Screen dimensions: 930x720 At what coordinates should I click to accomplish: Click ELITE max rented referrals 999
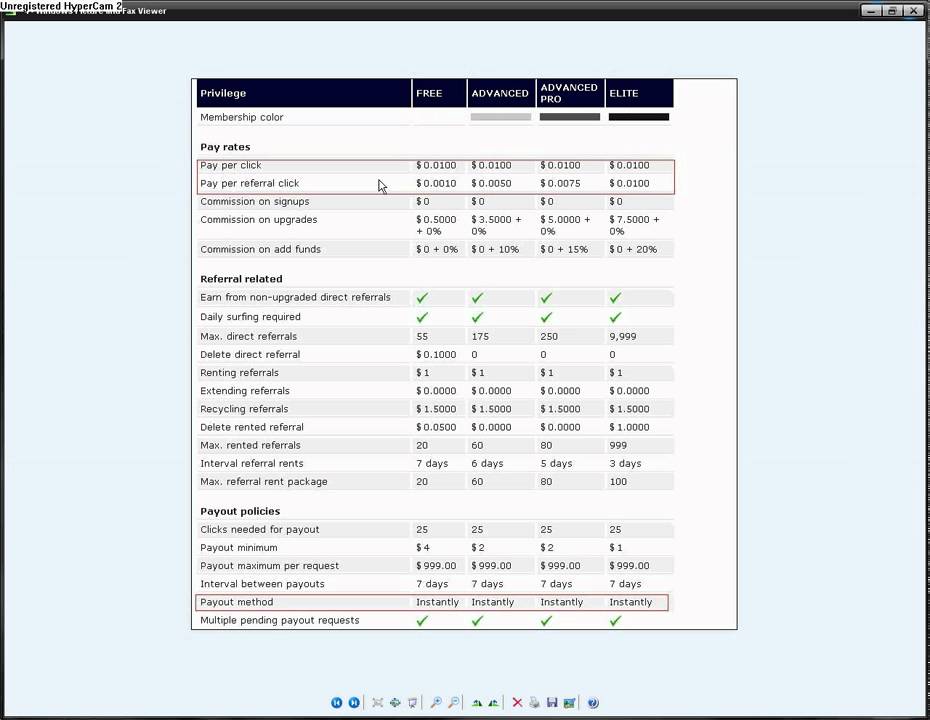pyautogui.click(x=618, y=445)
